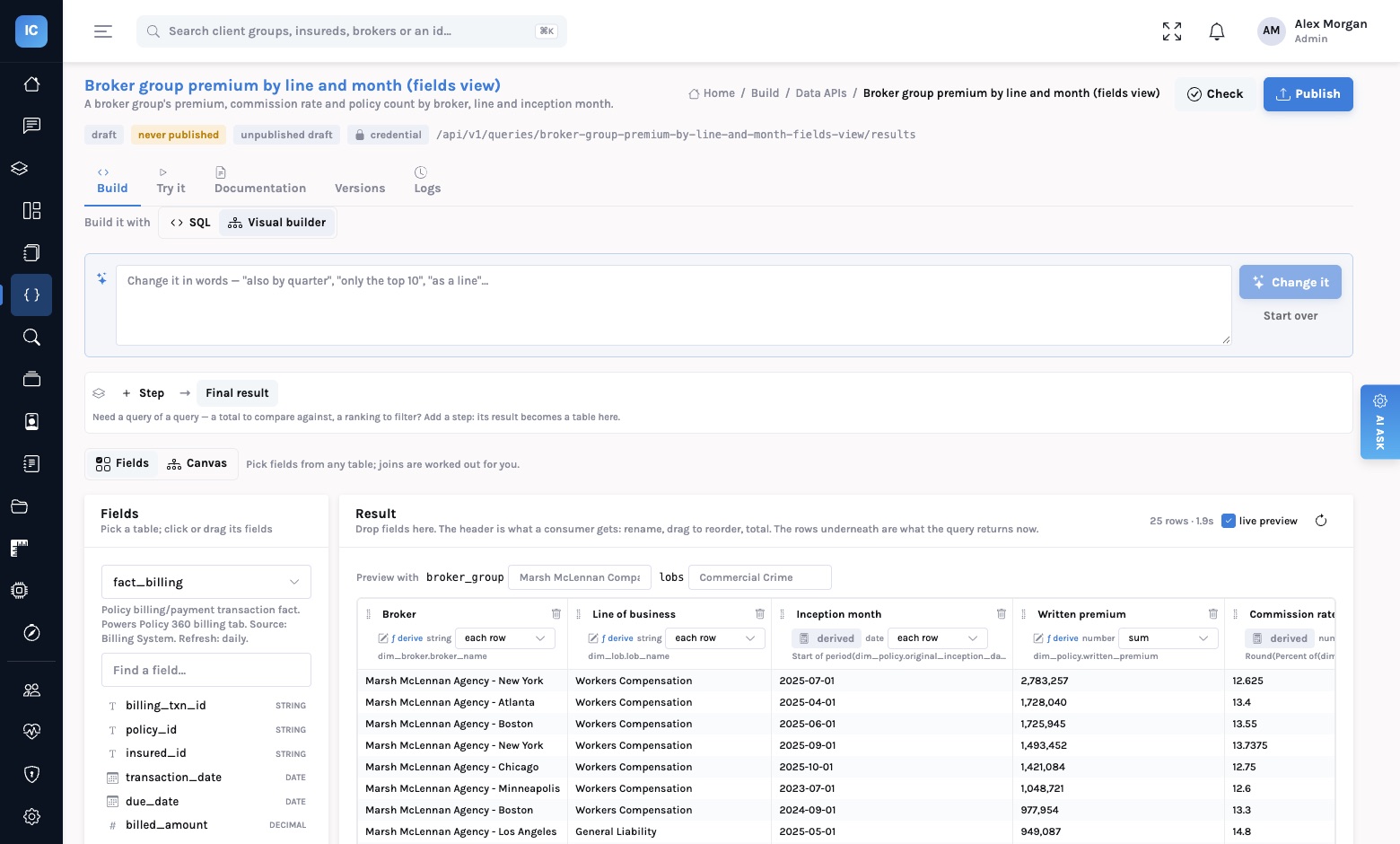
Task: Switch build mode to SQL
Action: click(190, 223)
